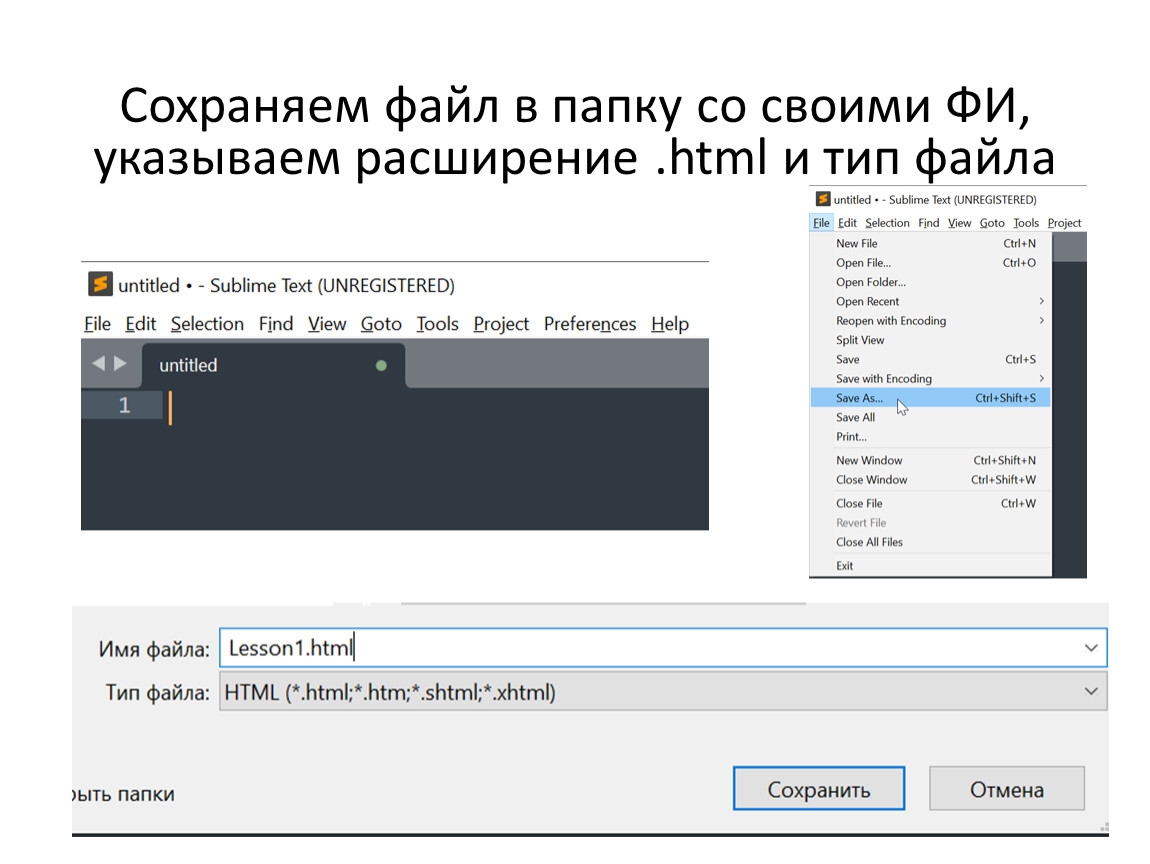Open the file name history dropdown arrow

tap(1091, 648)
